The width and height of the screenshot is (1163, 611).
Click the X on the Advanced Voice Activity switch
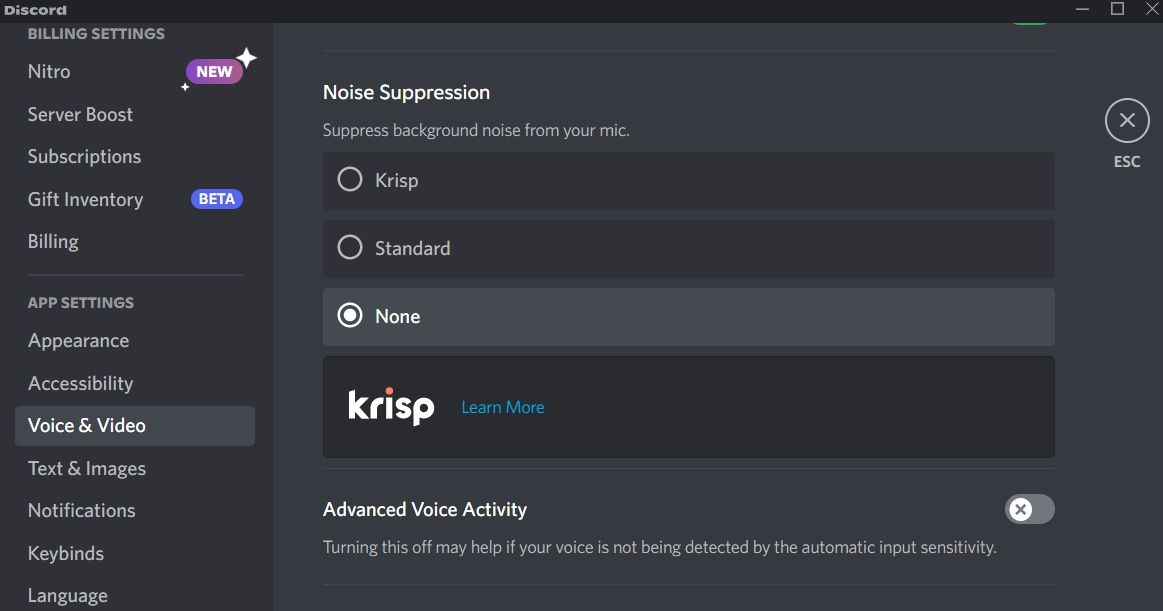[1021, 509]
